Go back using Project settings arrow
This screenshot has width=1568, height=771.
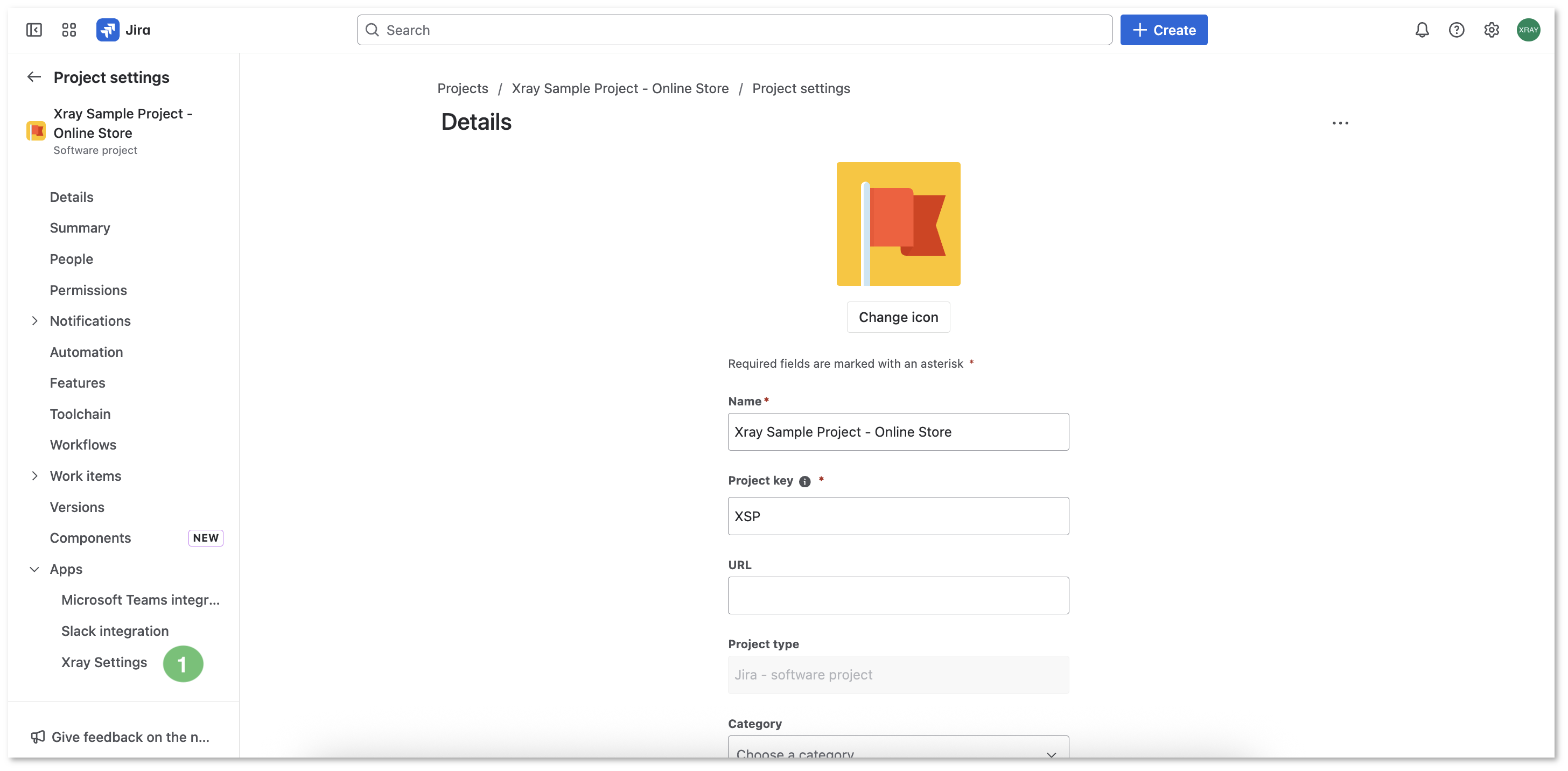tap(34, 76)
